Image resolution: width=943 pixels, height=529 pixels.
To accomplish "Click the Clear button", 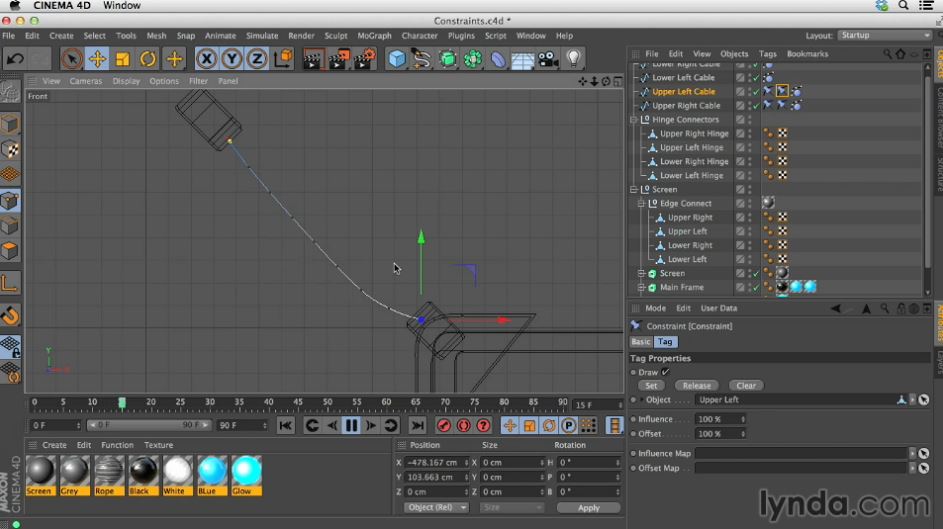I will (x=746, y=385).
